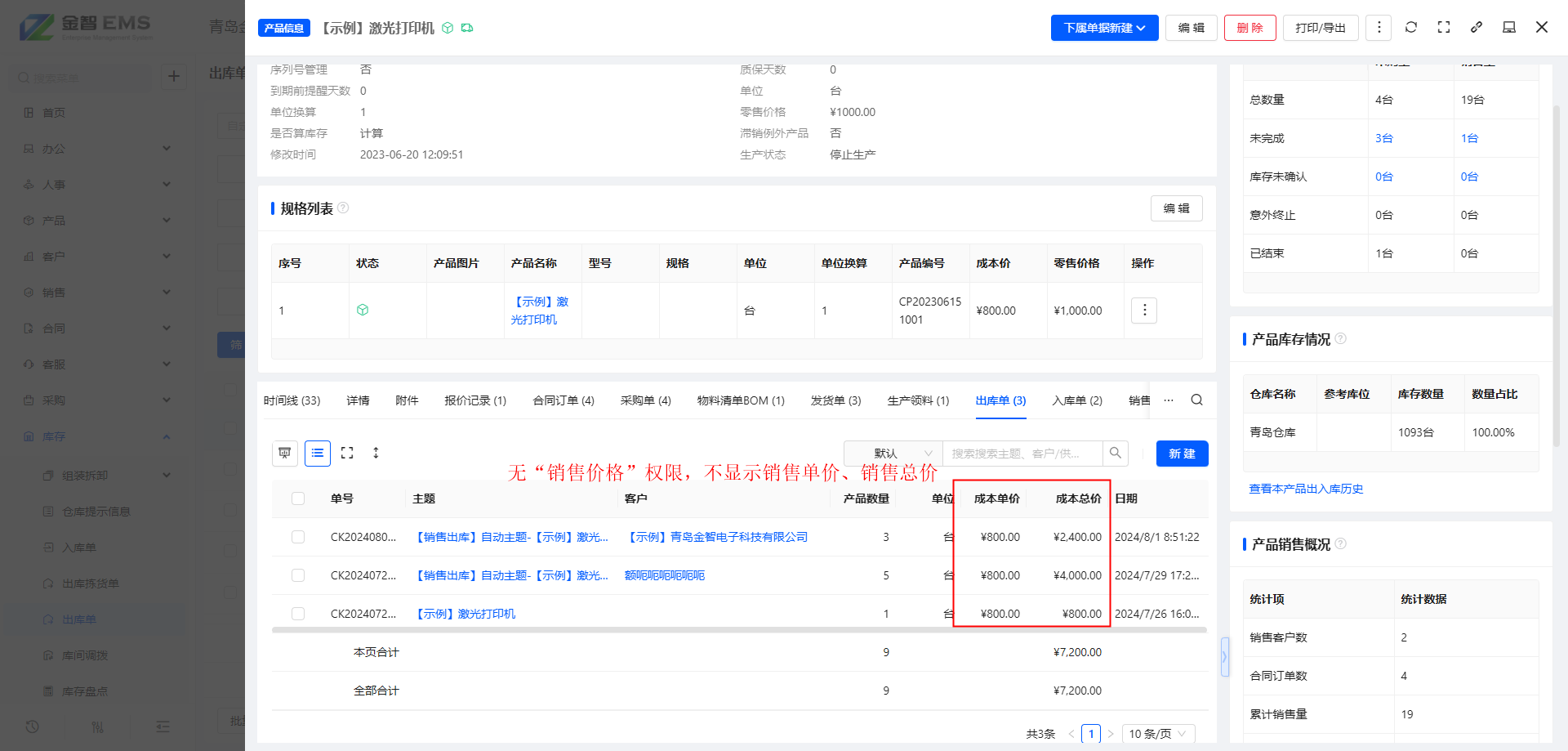1568x751 pixels.
Task: Switch to 详情 tab
Action: (358, 400)
